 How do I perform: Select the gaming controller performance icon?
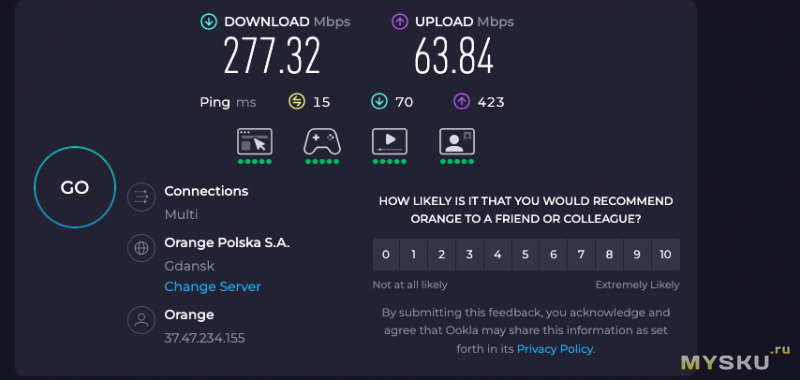(x=322, y=141)
